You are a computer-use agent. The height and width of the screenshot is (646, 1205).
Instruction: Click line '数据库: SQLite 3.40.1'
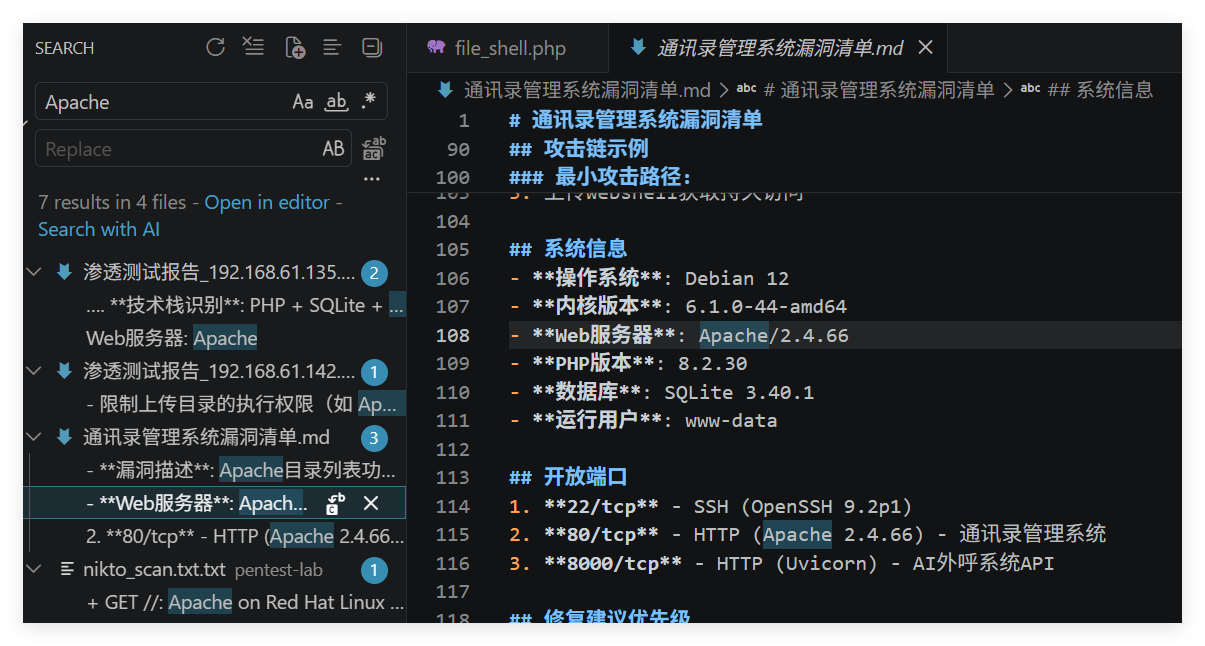(661, 392)
